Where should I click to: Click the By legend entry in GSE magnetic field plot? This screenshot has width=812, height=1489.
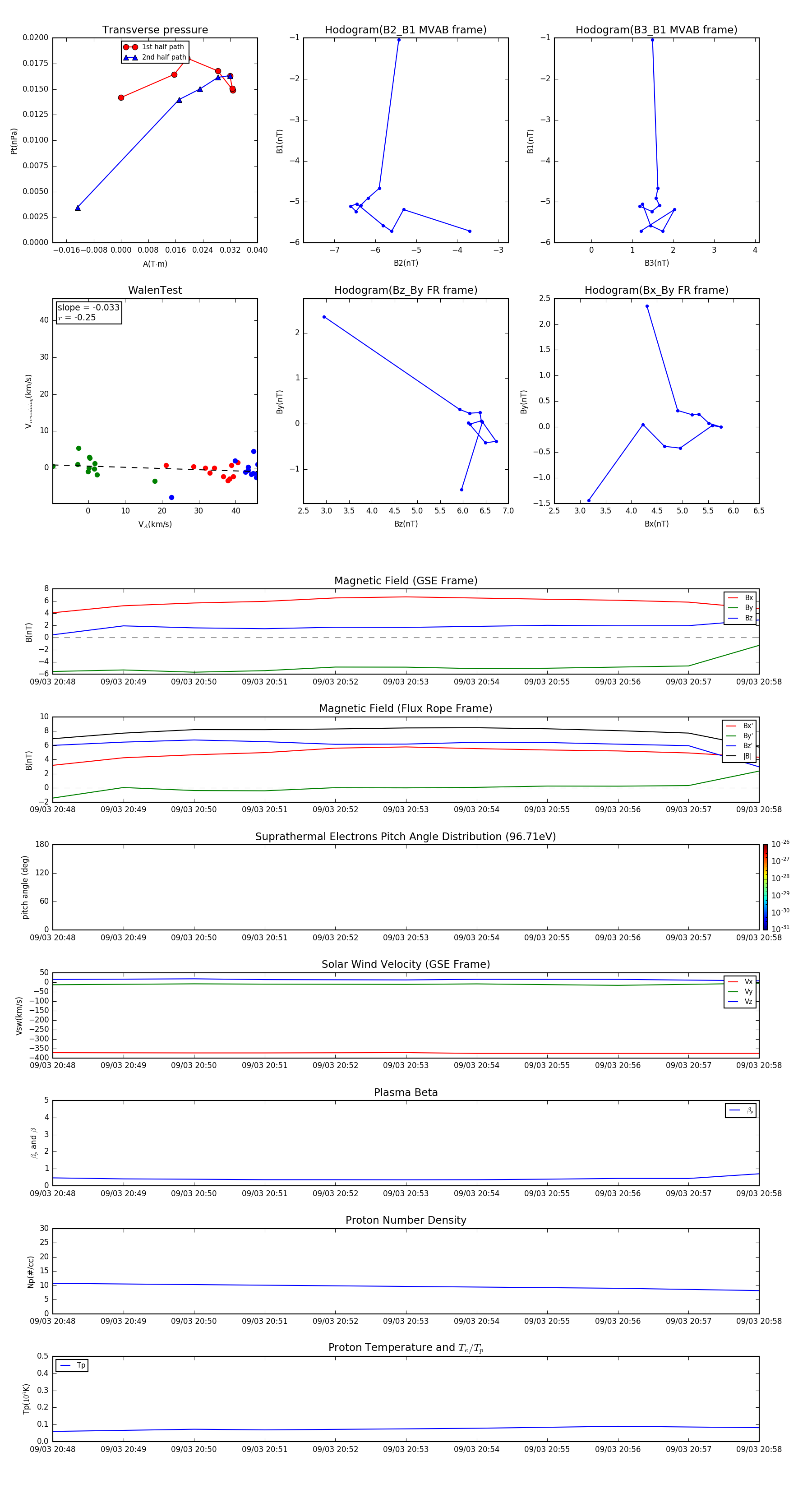tap(740, 608)
